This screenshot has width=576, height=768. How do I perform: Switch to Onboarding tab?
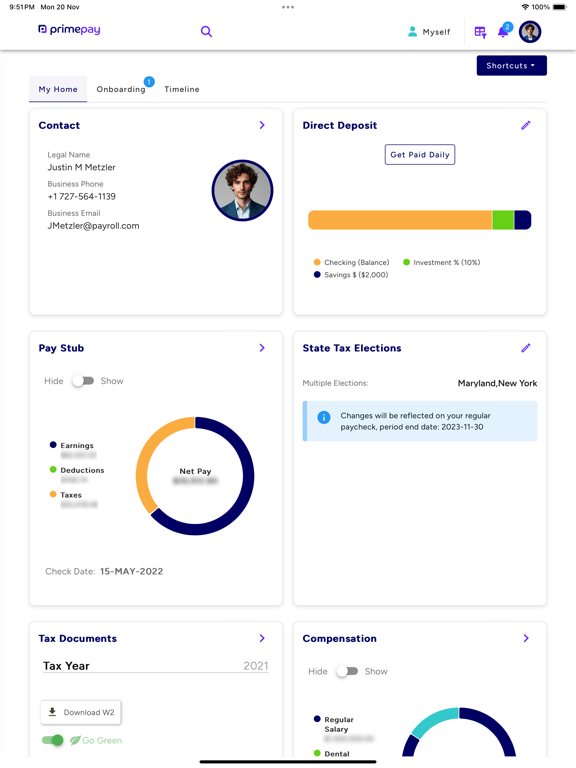(x=120, y=89)
